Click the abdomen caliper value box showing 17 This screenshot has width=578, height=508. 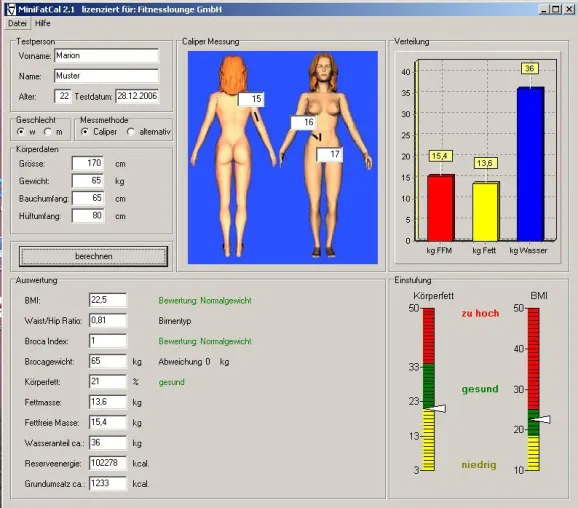(330, 154)
